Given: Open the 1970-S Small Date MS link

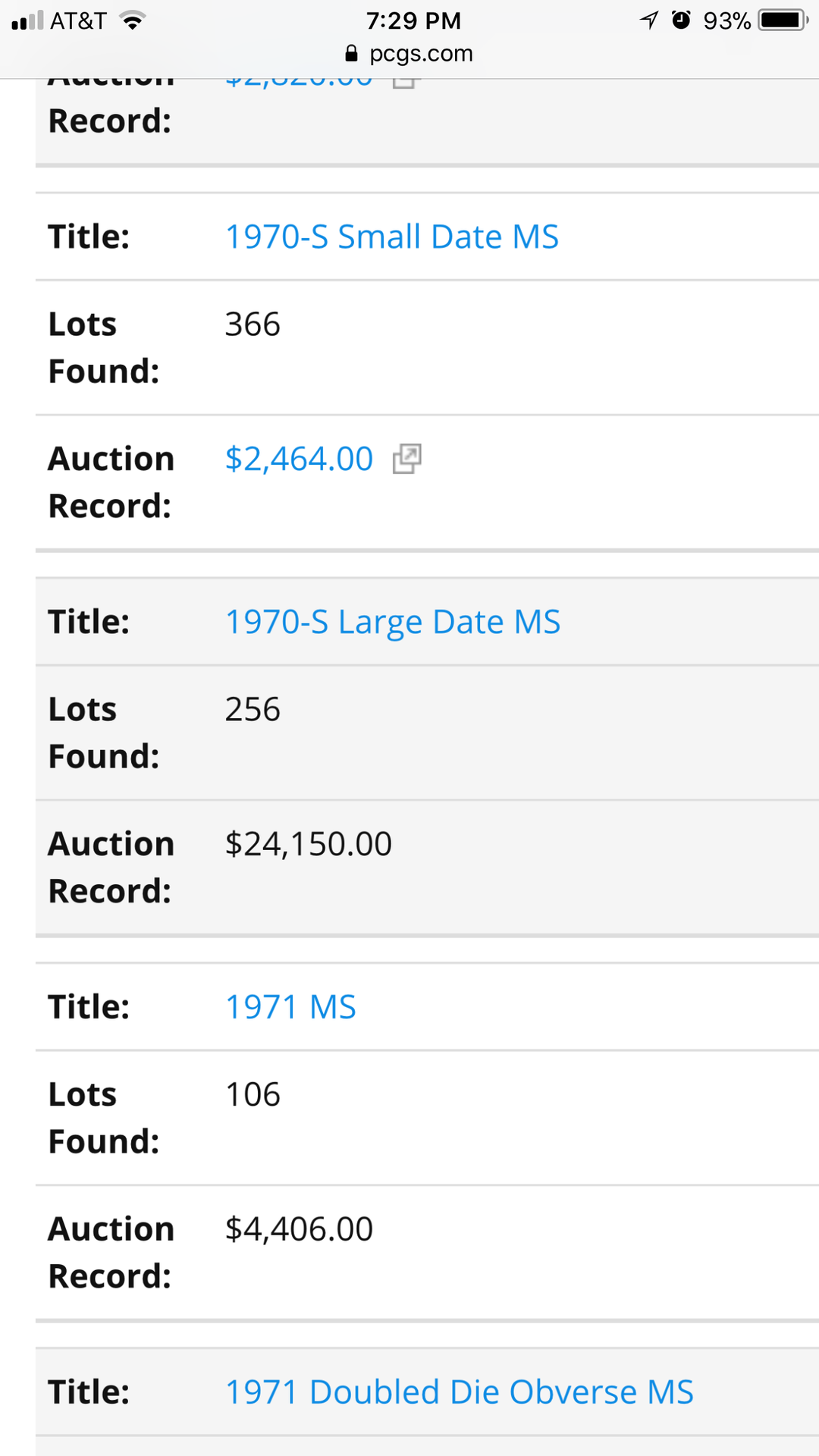Looking at the screenshot, I should (392, 237).
